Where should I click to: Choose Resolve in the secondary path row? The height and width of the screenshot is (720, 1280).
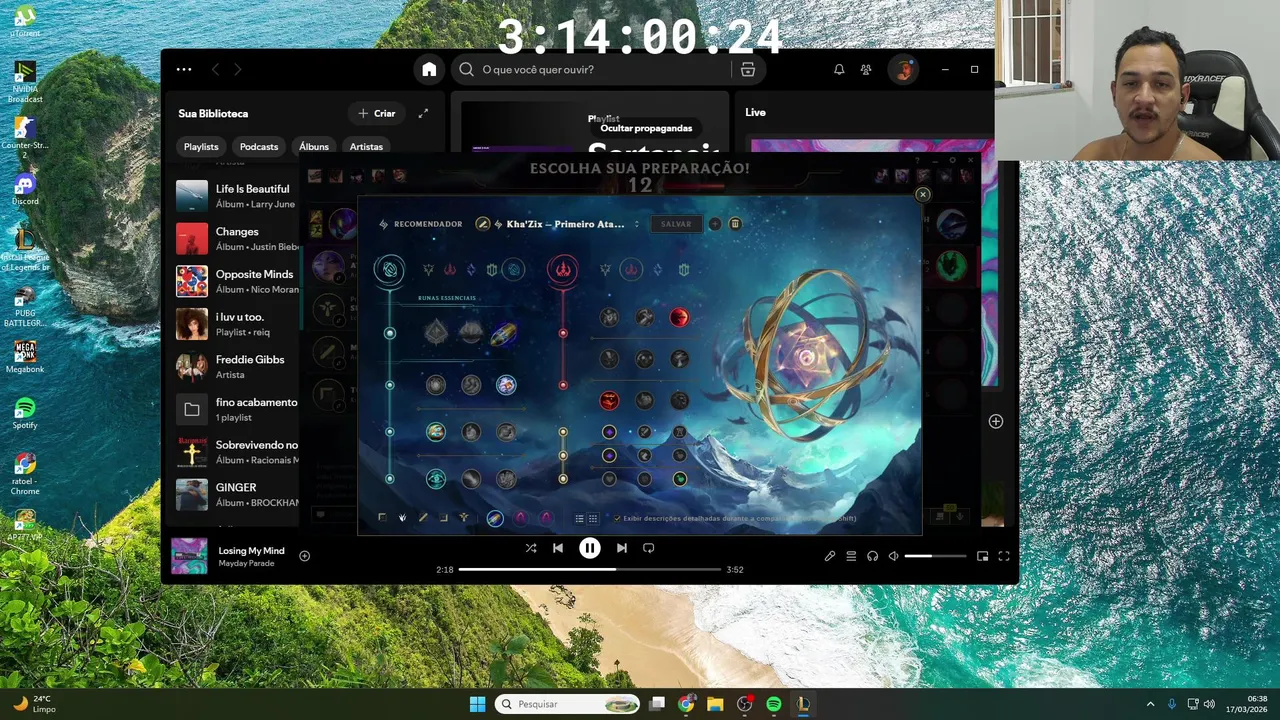pyautogui.click(x=684, y=269)
